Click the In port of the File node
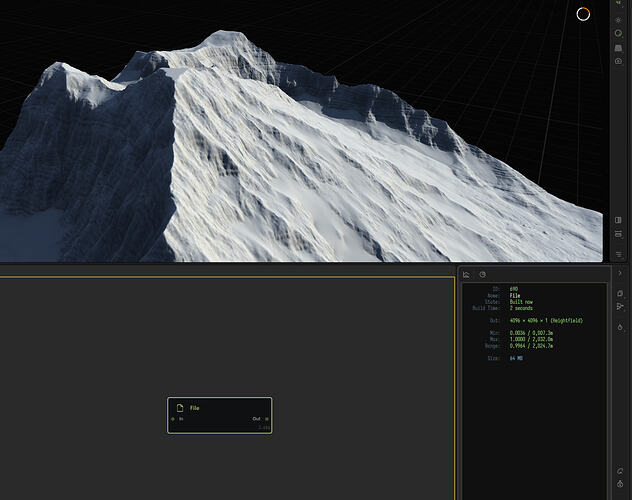The width and height of the screenshot is (632, 500). (173, 419)
